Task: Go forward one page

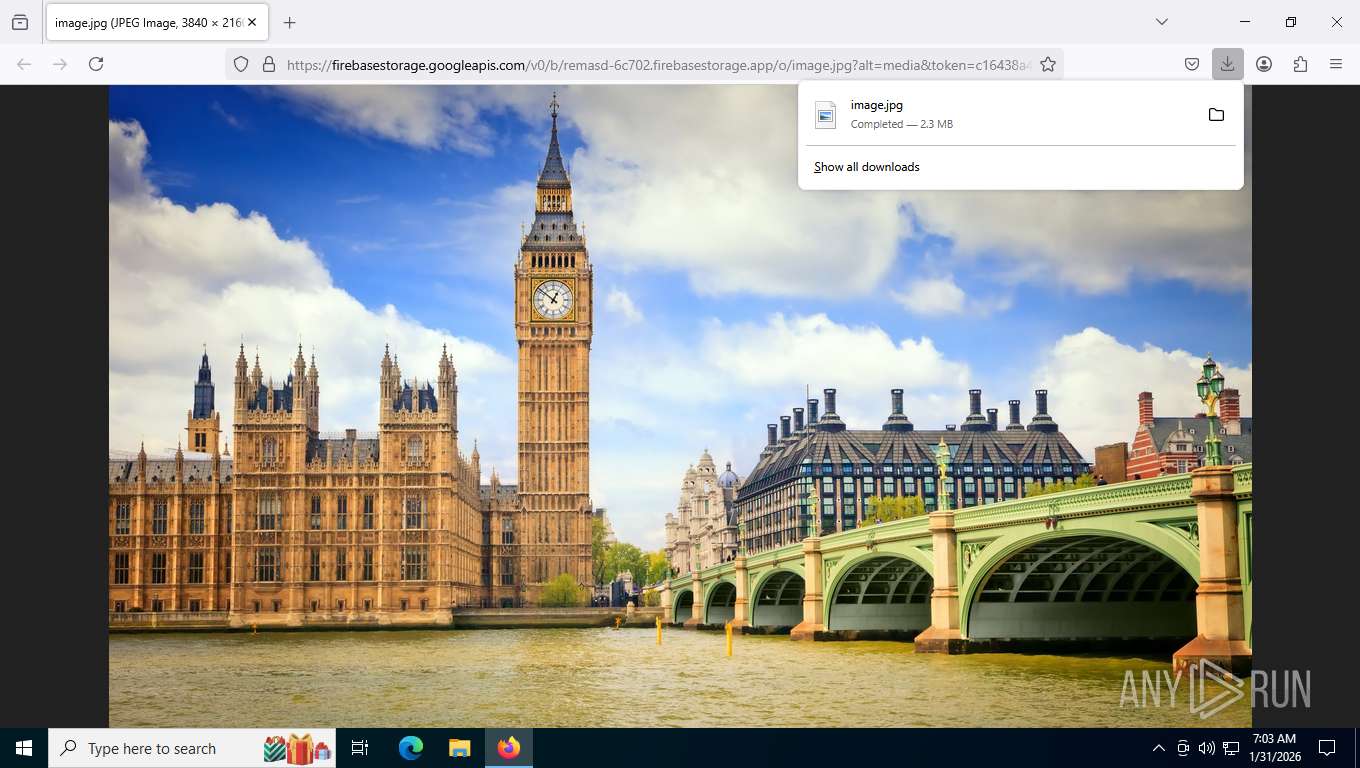Action: coord(60,64)
